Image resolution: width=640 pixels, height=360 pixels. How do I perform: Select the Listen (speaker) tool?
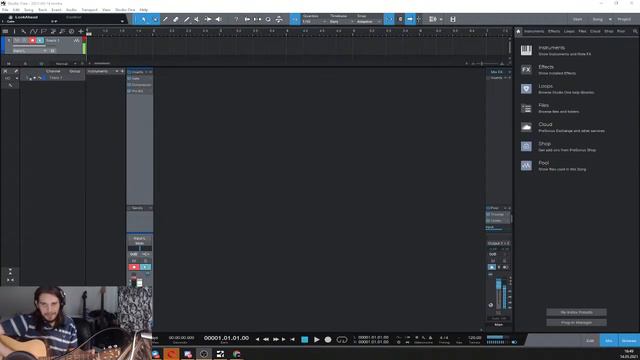point(219,19)
